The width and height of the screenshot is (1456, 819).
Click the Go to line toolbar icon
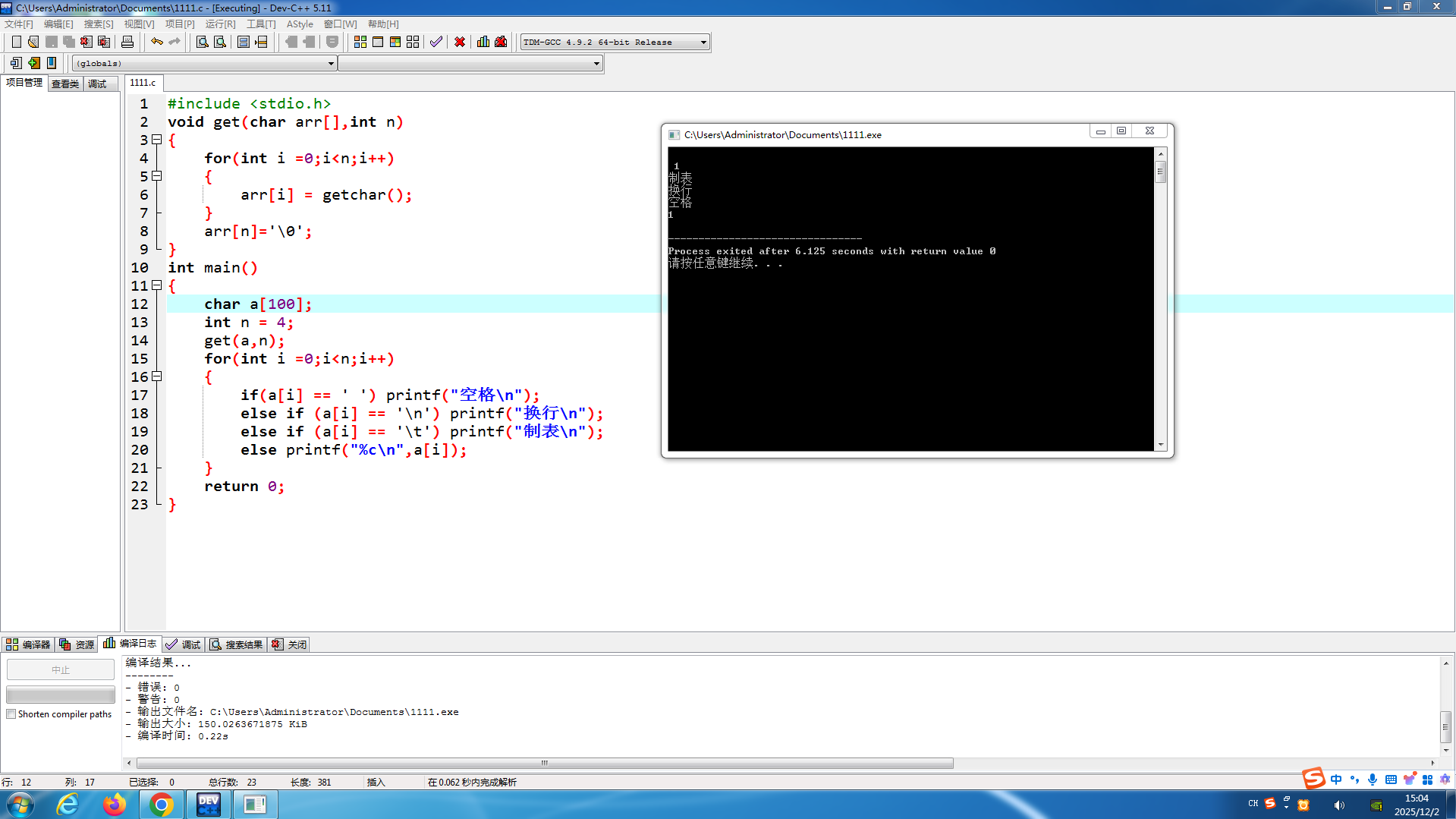click(x=261, y=42)
